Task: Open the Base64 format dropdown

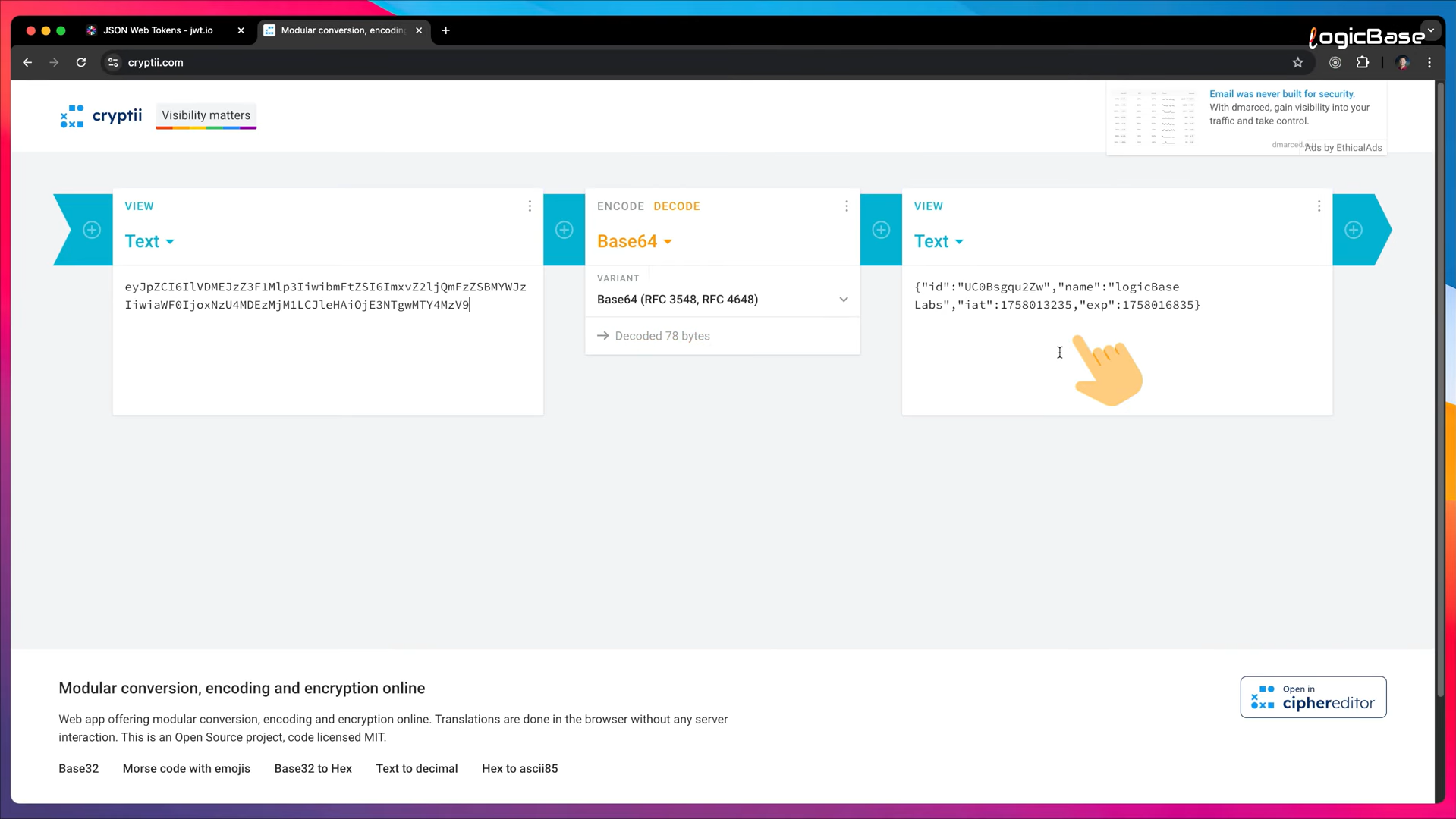Action: point(634,241)
